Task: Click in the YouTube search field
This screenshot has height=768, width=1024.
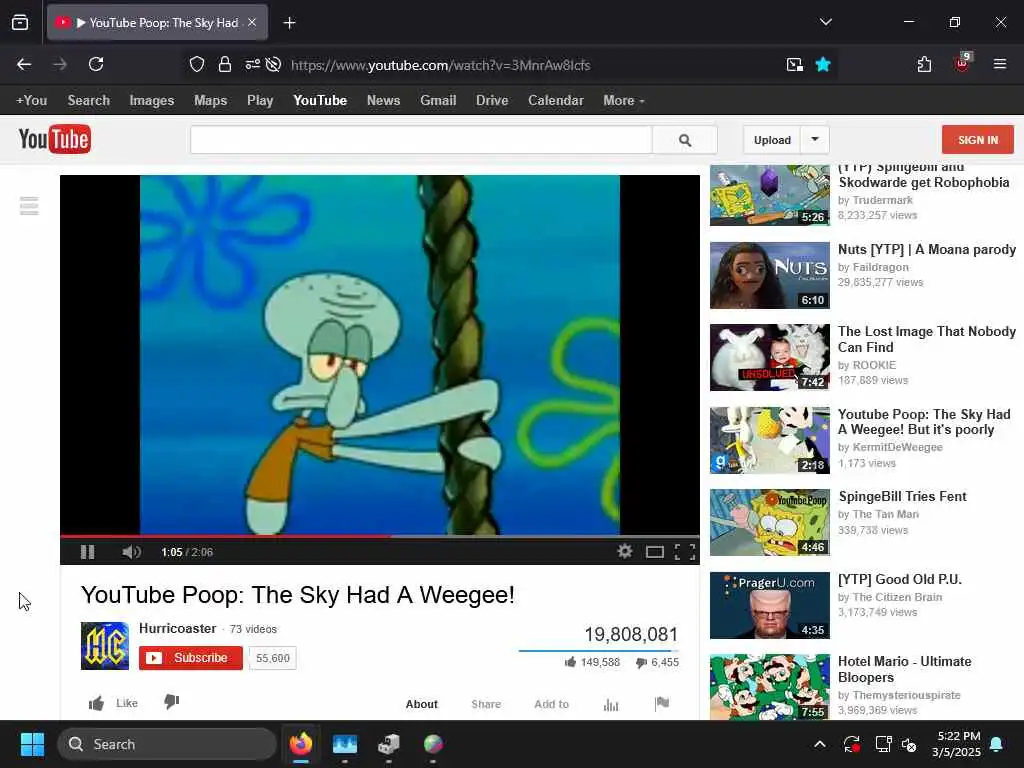Action: (x=421, y=140)
